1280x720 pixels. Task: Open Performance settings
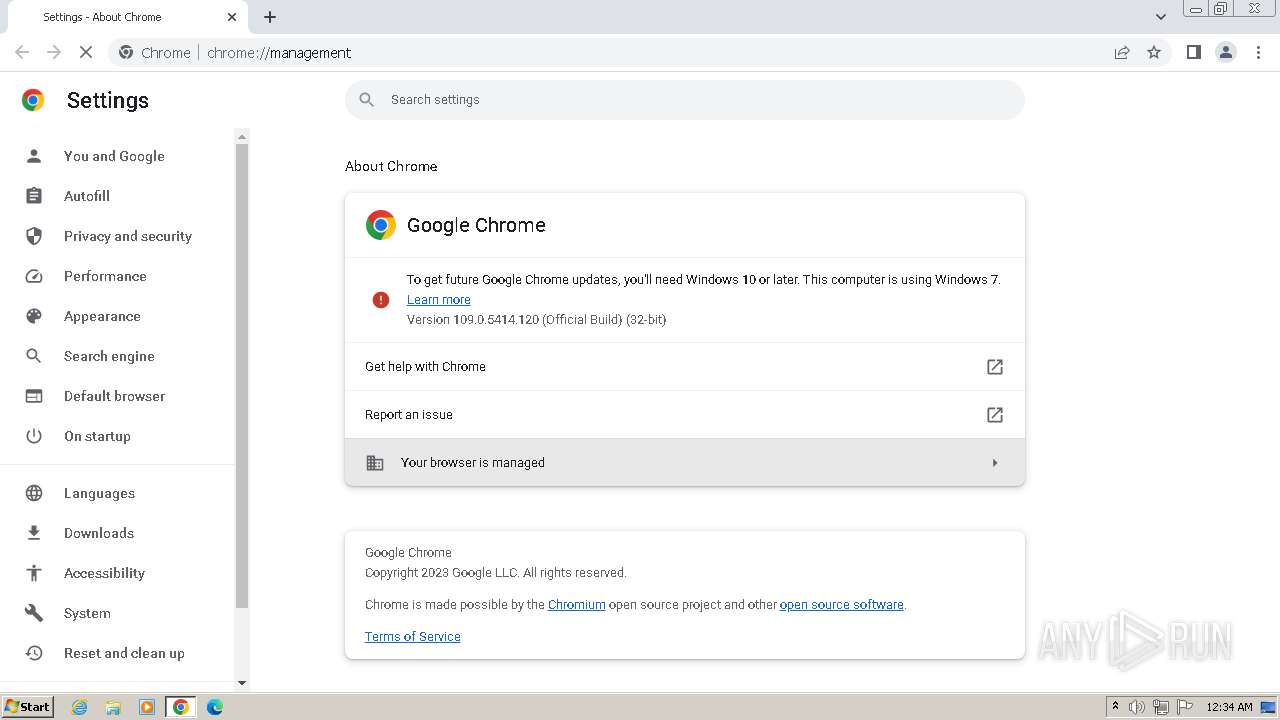click(x=105, y=276)
